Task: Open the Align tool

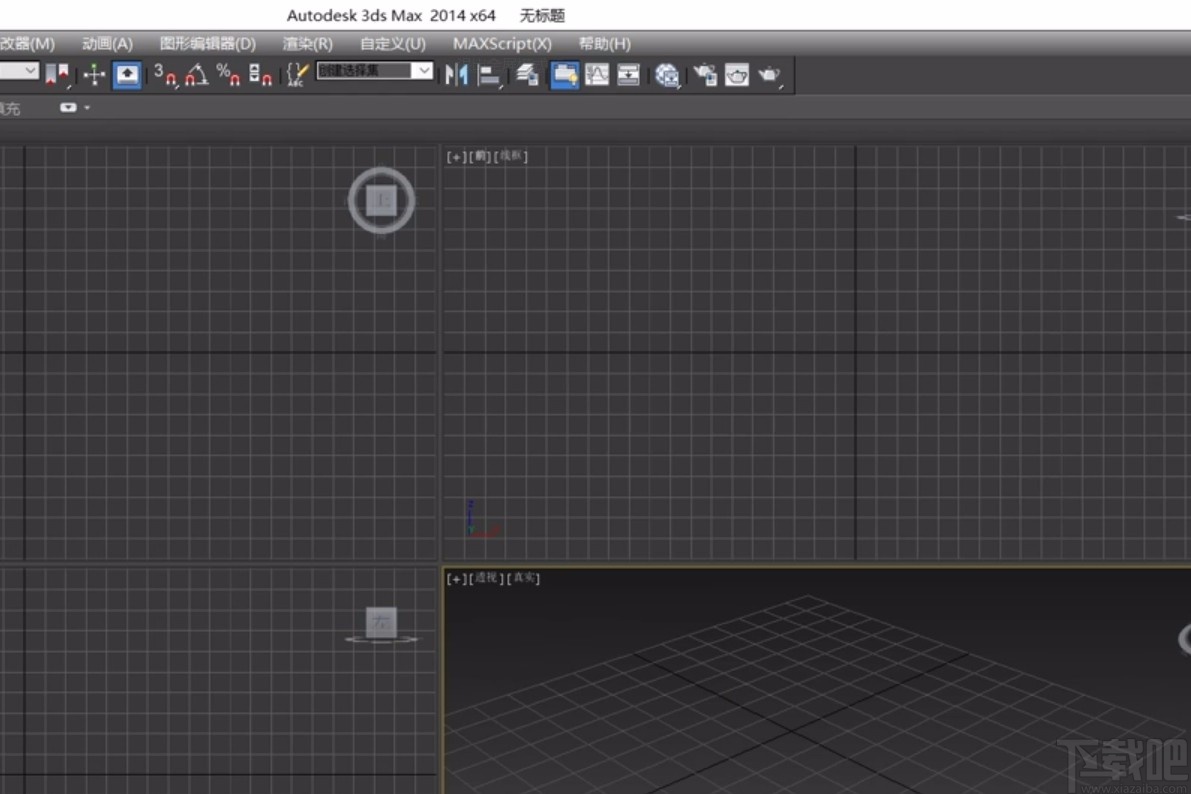Action: point(489,75)
